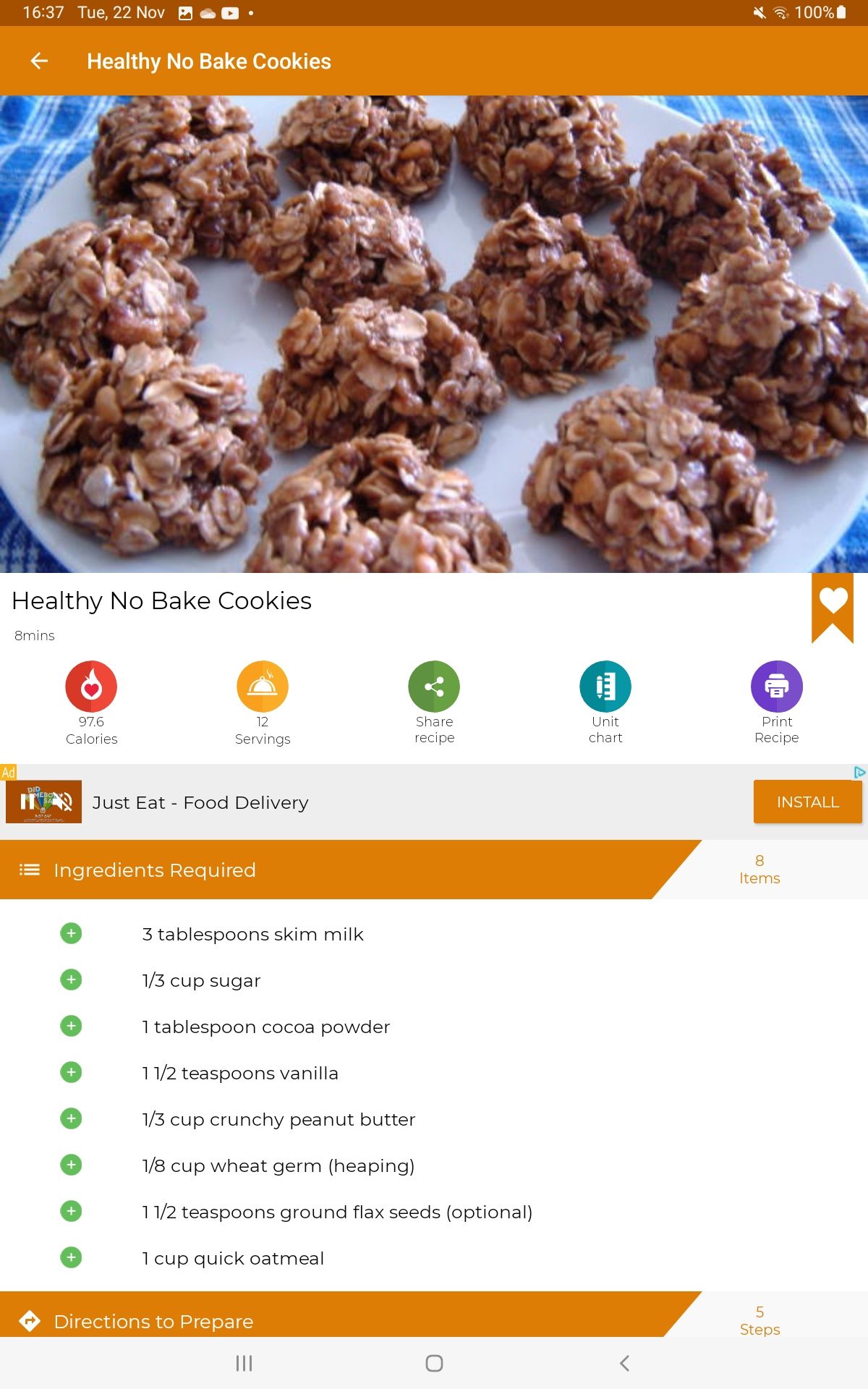Open the 5 Steps counter
Image resolution: width=868 pixels, height=1389 pixels.
tap(759, 1320)
